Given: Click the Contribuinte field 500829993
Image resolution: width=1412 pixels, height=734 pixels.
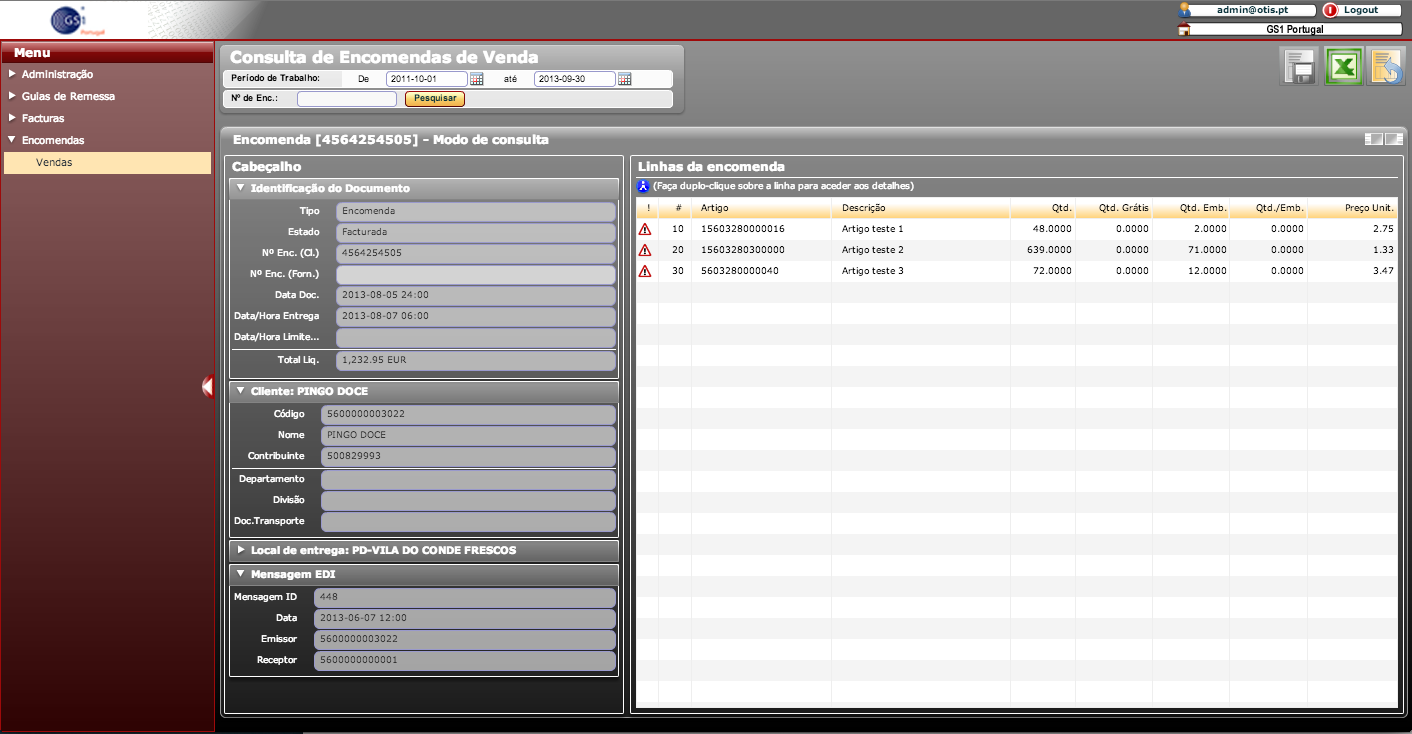Looking at the screenshot, I should point(468,456).
